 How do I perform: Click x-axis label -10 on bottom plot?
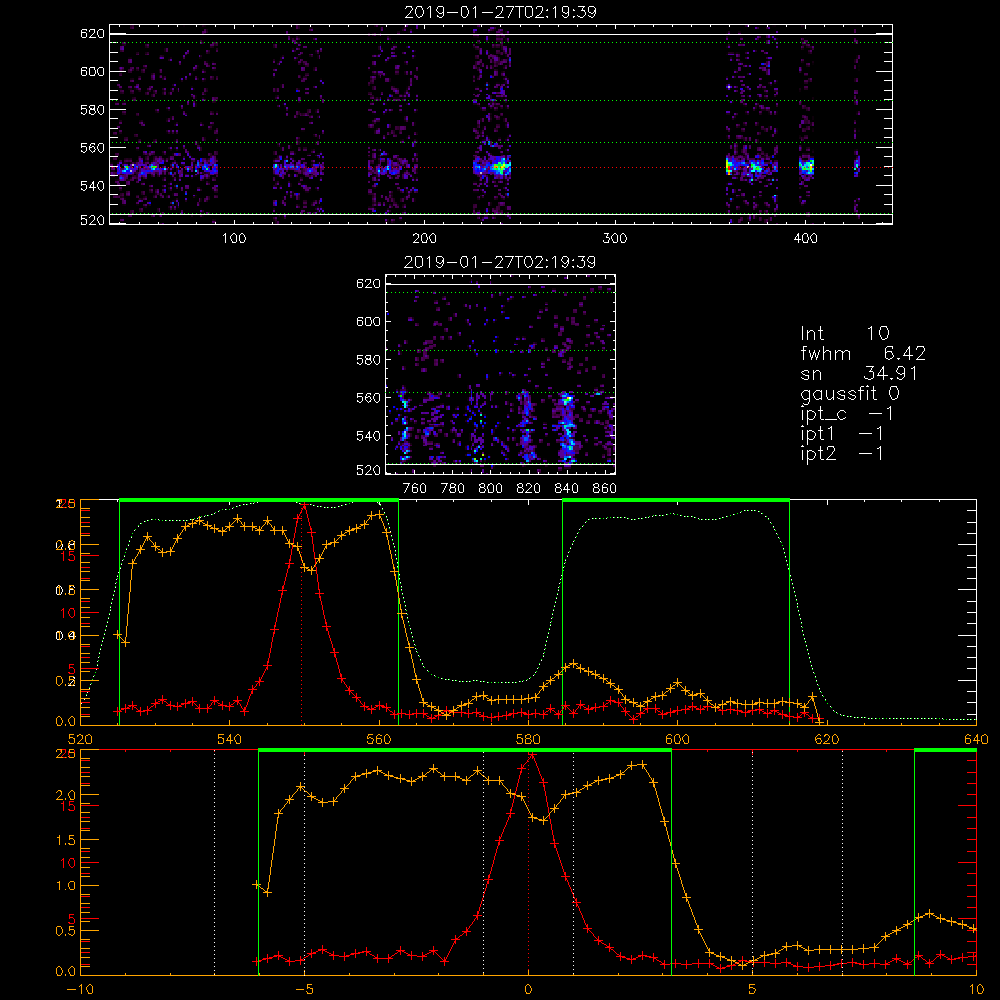[x=80, y=990]
